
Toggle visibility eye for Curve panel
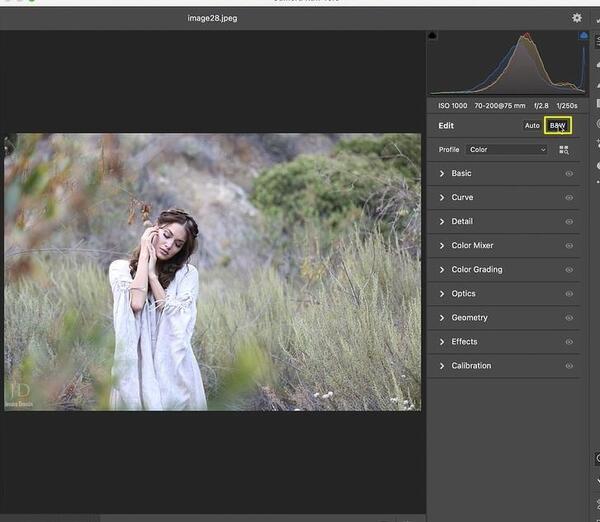(x=569, y=197)
